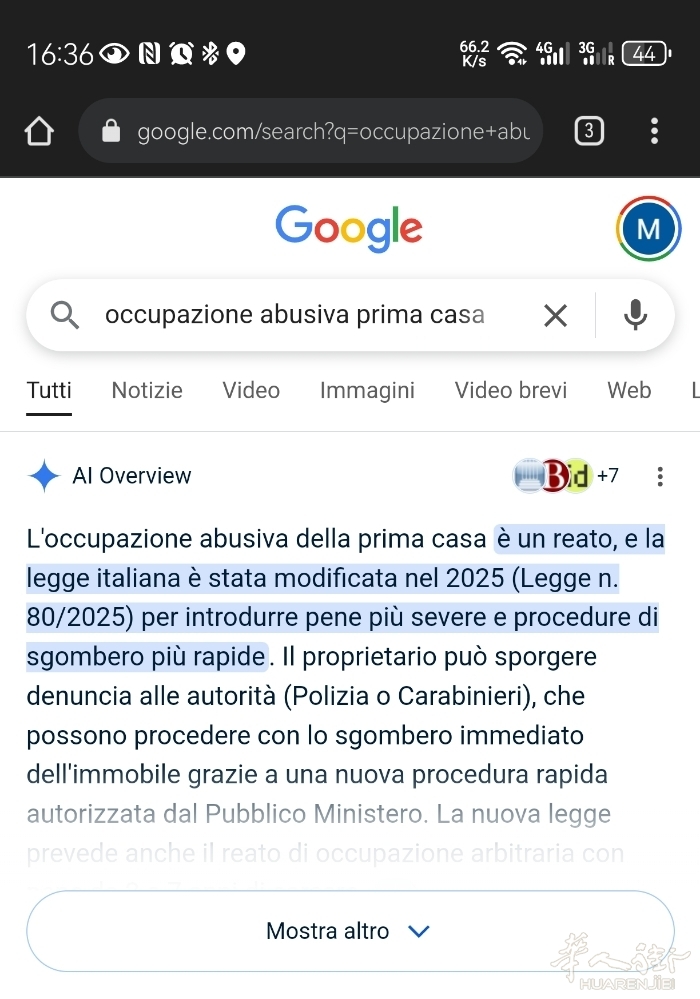Start voice search with the microphone icon
700x999 pixels.
(635, 315)
